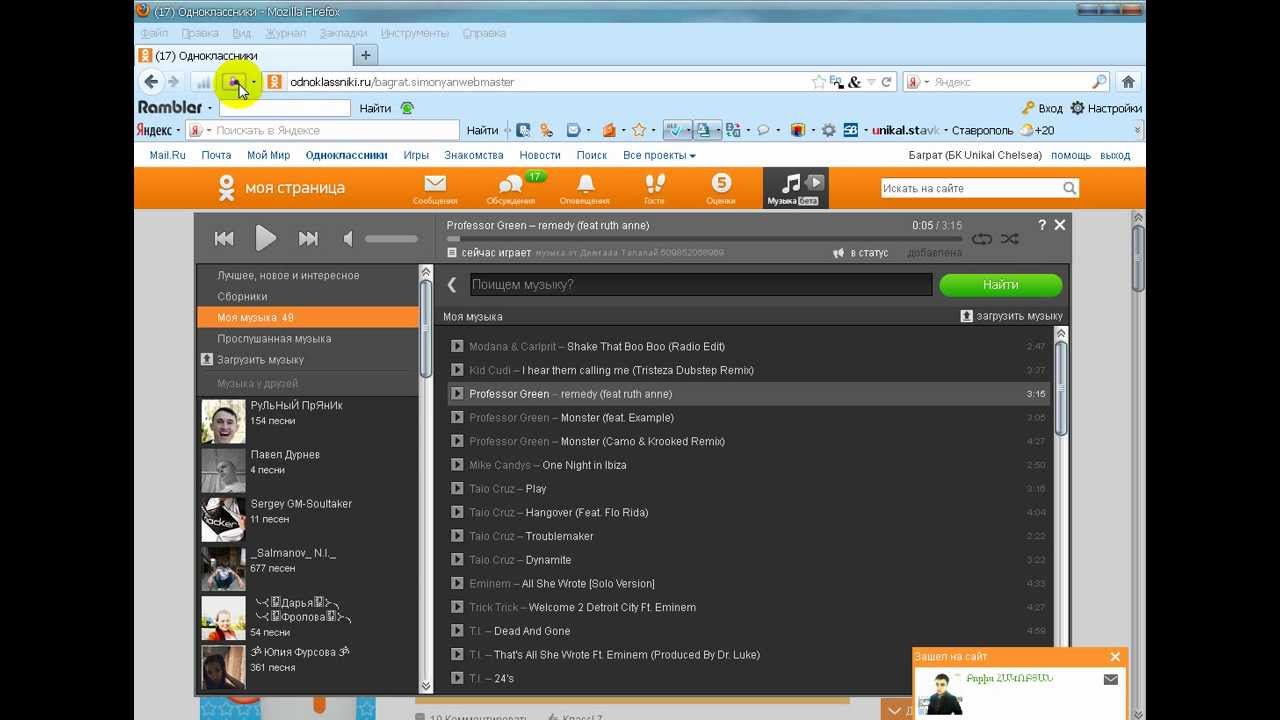Image resolution: width=1280 pixels, height=720 pixels.
Task: Play Mike Candys One Night in Ibiza
Action: (x=457, y=465)
